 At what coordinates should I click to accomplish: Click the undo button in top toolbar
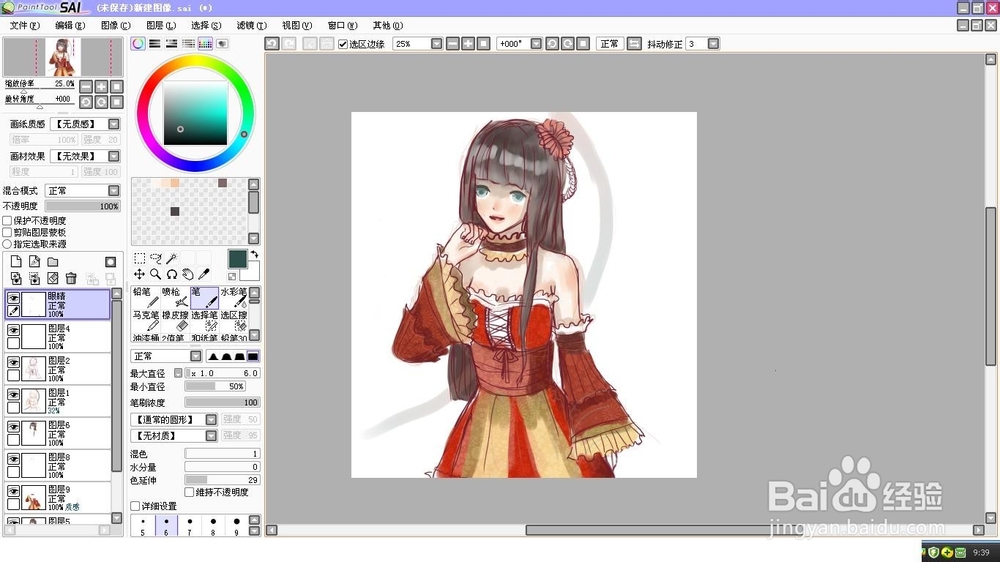click(x=272, y=43)
